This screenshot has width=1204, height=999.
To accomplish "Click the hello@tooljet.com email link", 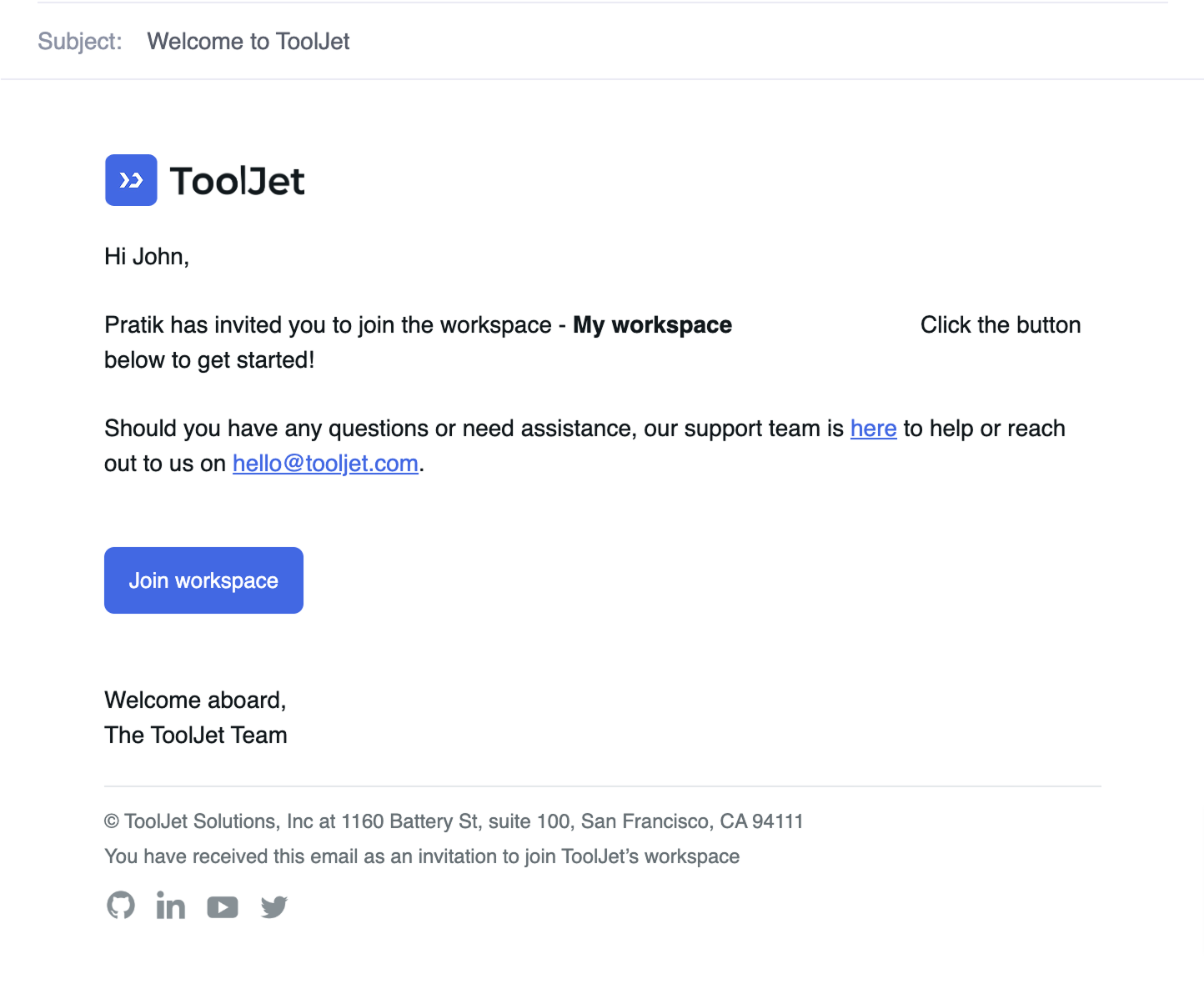I will [325, 464].
